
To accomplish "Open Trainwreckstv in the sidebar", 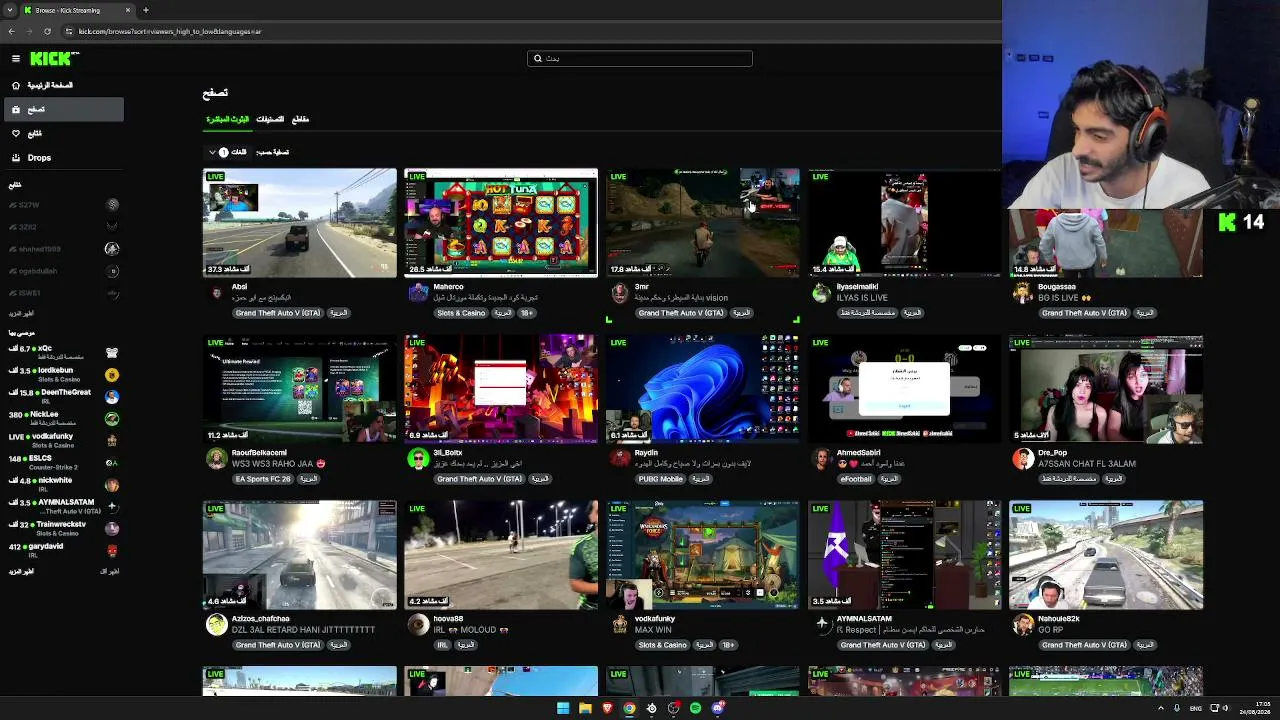I will [63, 528].
